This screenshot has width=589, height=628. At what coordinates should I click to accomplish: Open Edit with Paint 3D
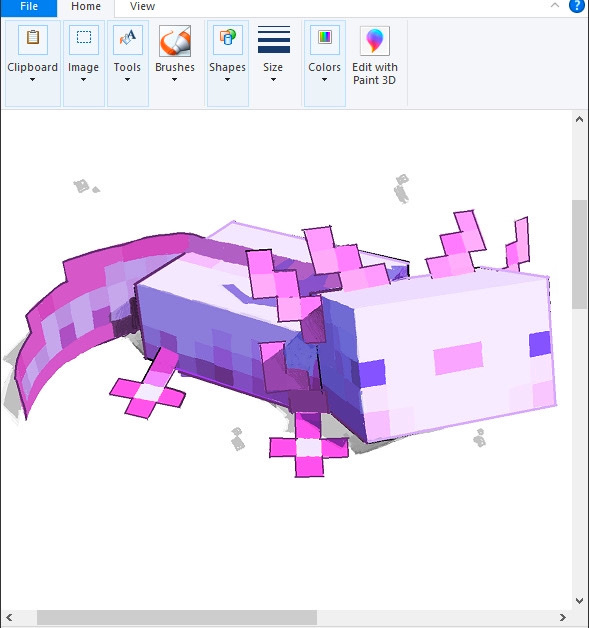click(375, 56)
